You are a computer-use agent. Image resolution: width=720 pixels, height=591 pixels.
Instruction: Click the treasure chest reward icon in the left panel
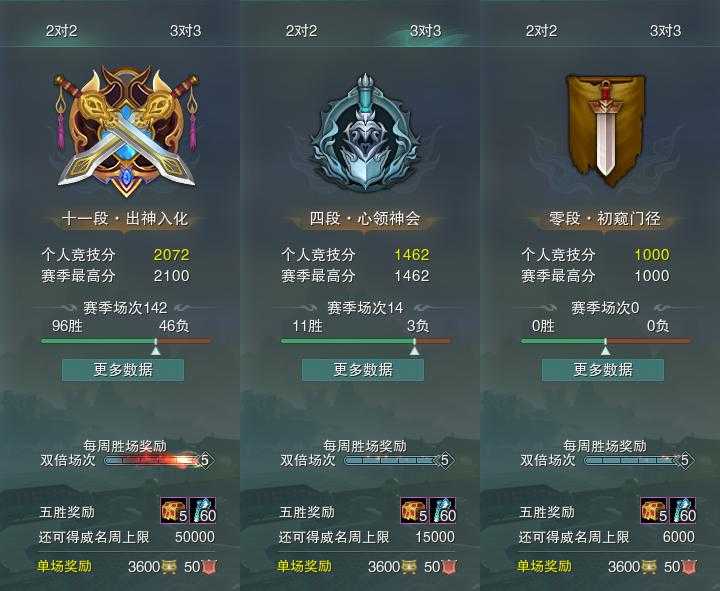(174, 510)
